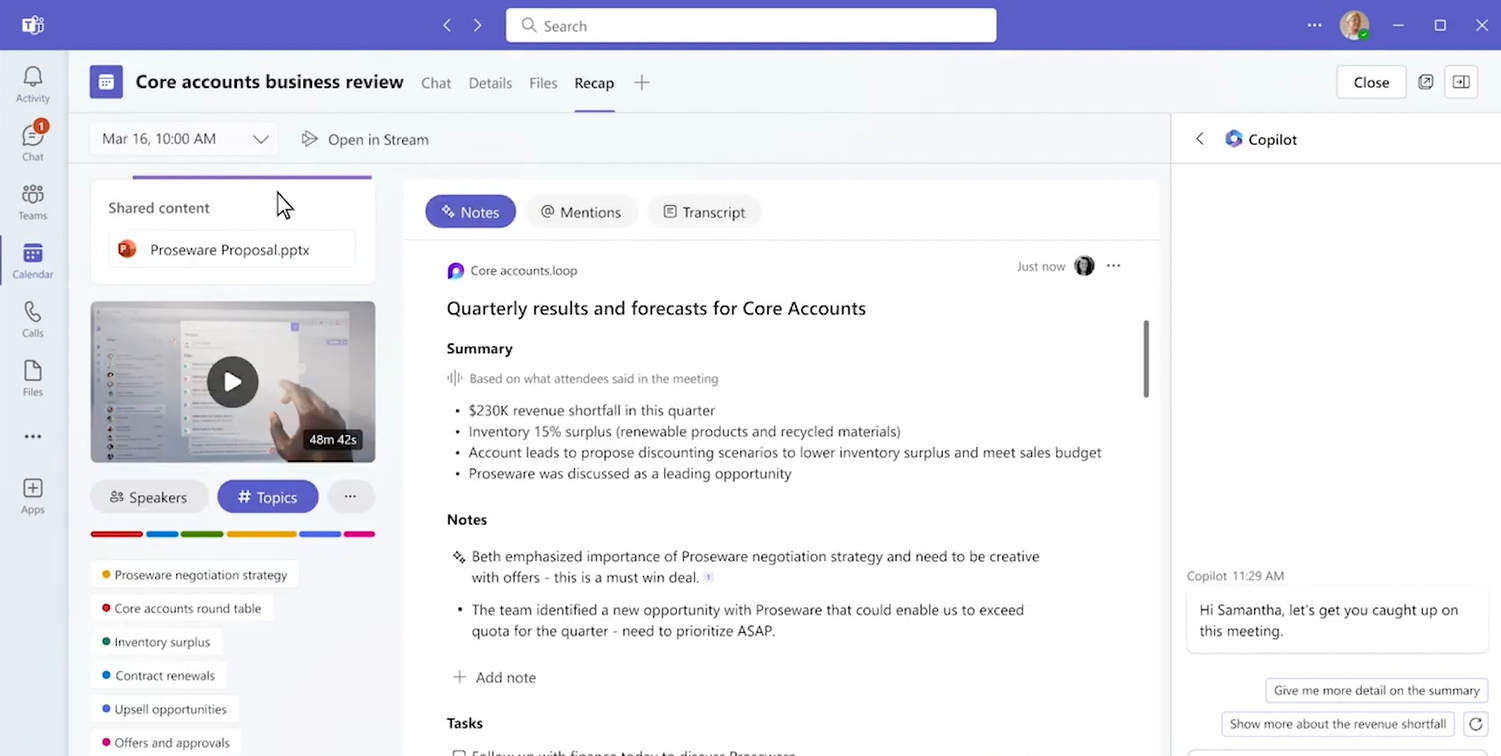Go to Teams in the sidebar
This screenshot has height=756, width=1501.
tap(32, 201)
